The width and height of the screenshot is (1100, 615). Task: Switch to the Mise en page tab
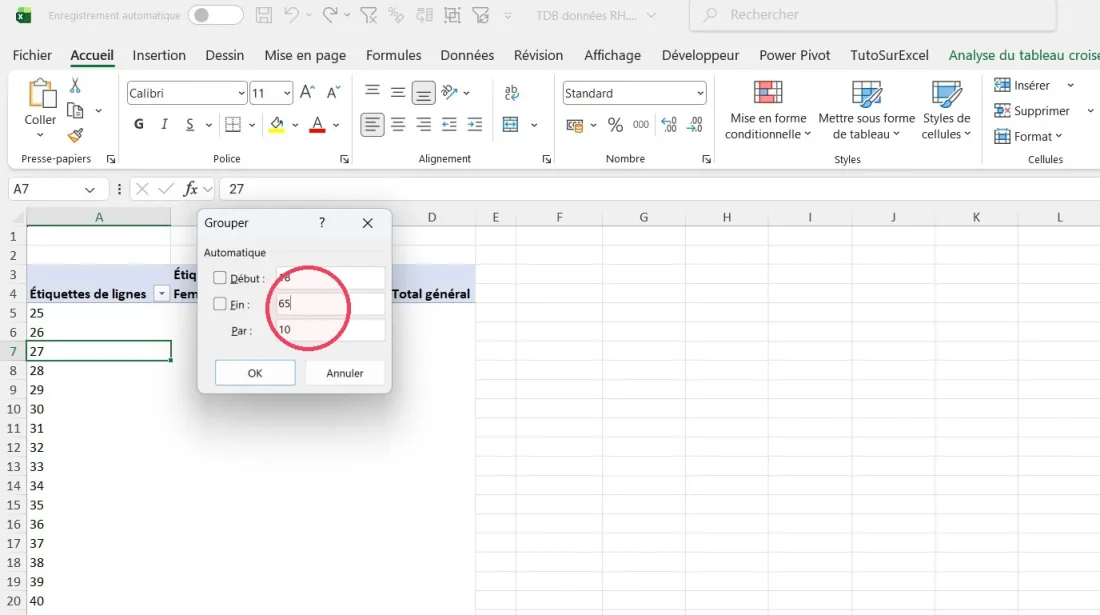305,55
